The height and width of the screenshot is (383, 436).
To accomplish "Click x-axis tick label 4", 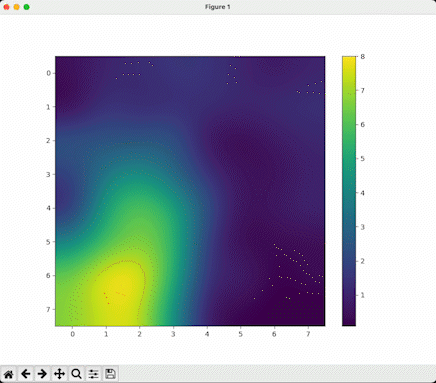I will 207,334.
